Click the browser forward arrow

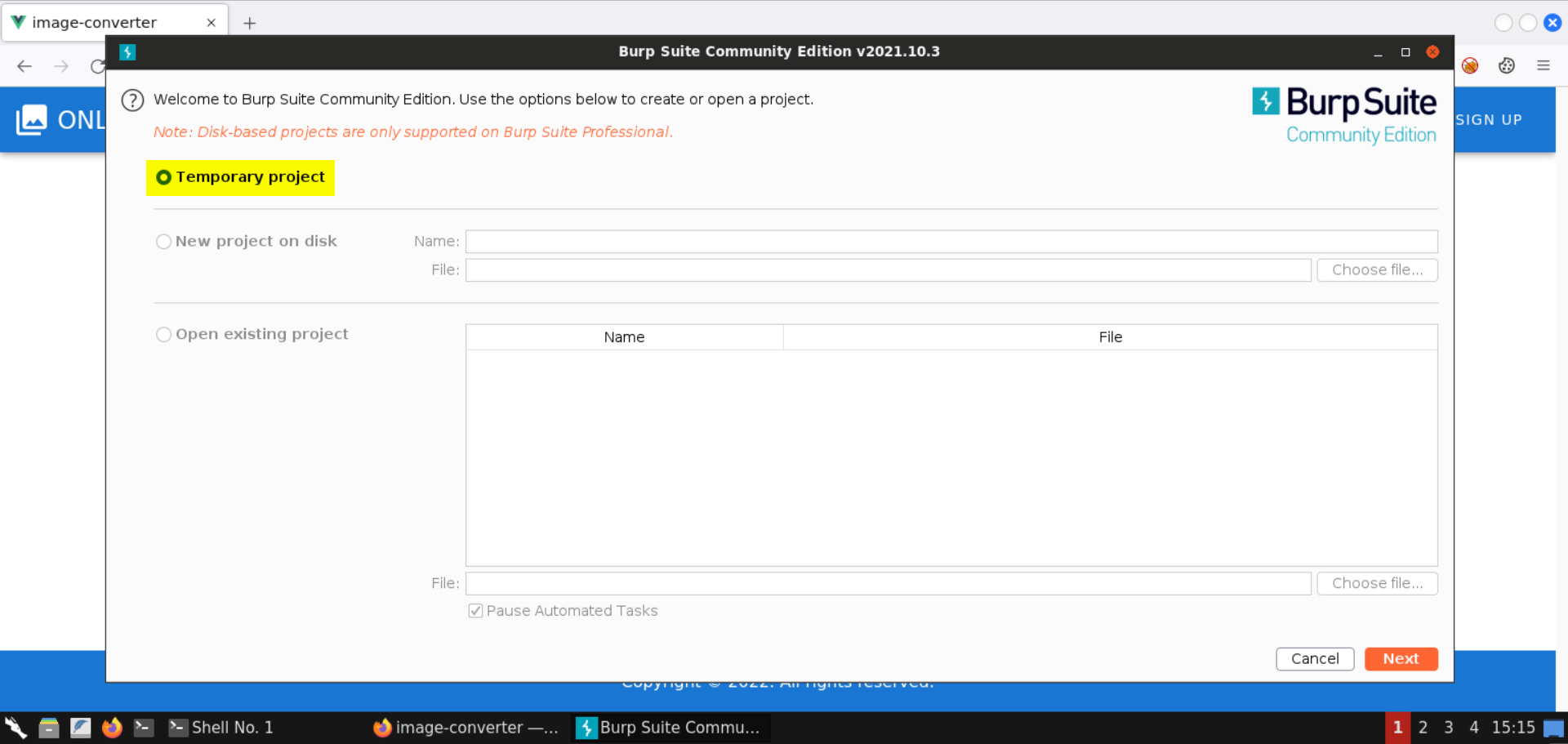click(61, 66)
